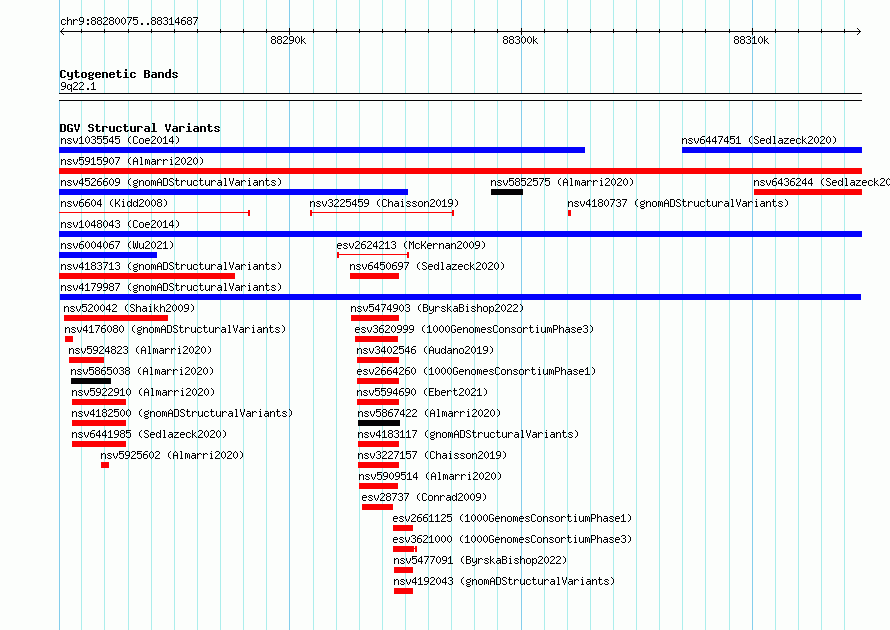Screen dimensions: 890x630
Task: Click the nsv6436244 variant label
Action: tap(821, 182)
